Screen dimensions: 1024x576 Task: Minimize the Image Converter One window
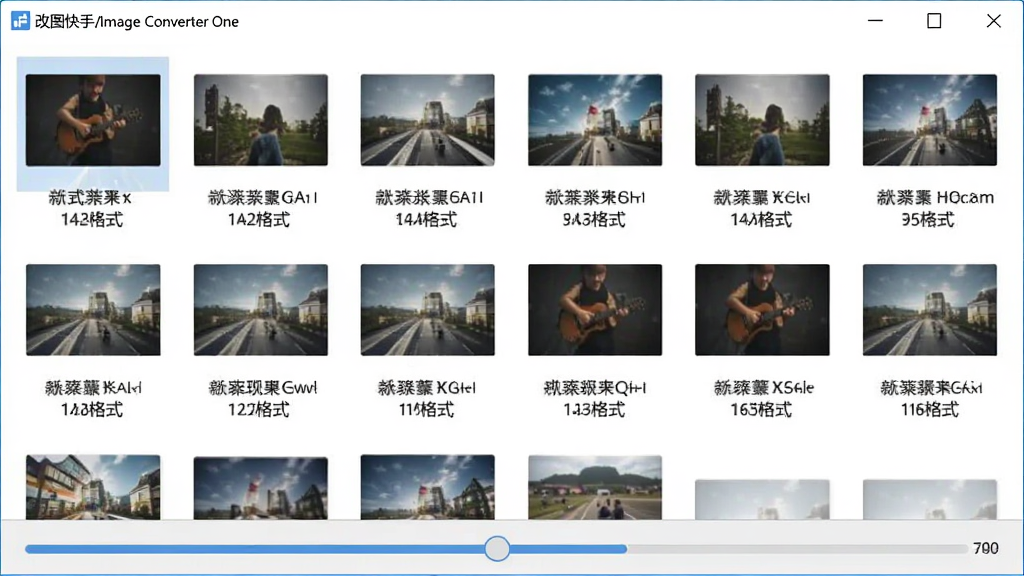click(x=875, y=21)
